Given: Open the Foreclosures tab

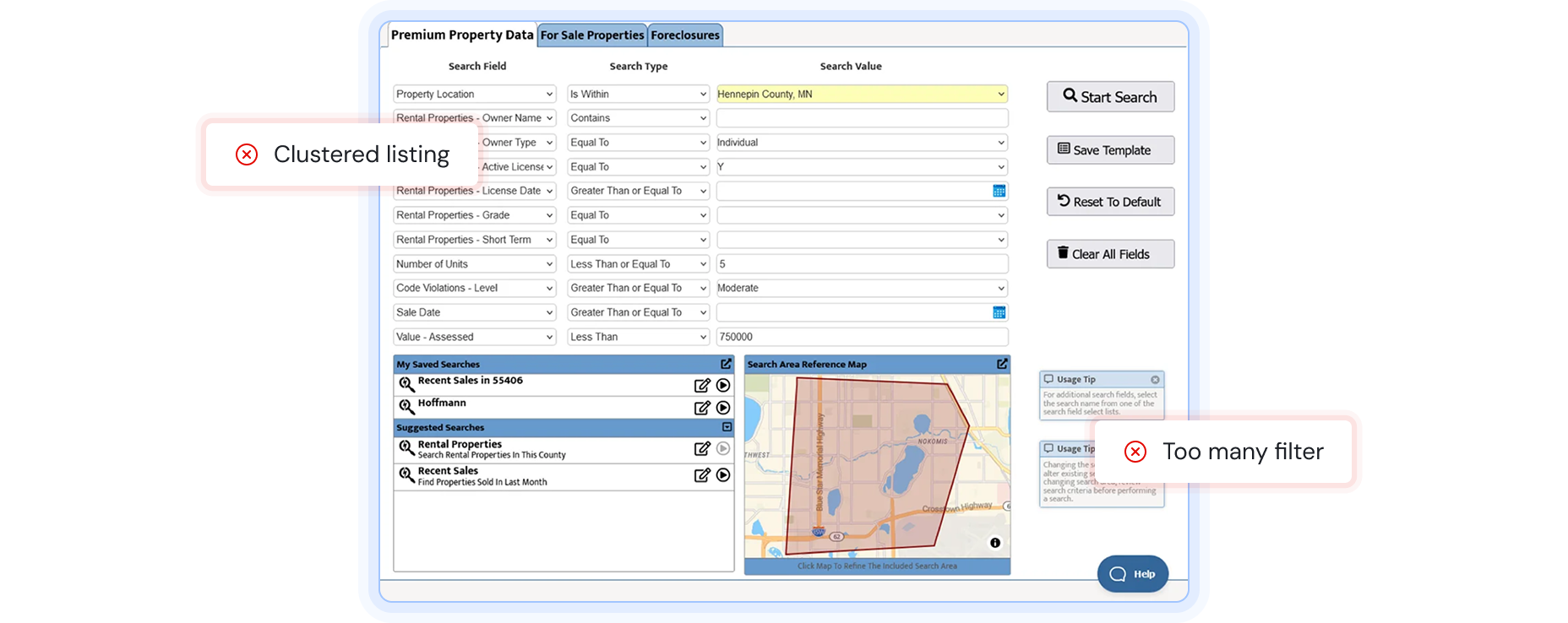Looking at the screenshot, I should pyautogui.click(x=685, y=35).
